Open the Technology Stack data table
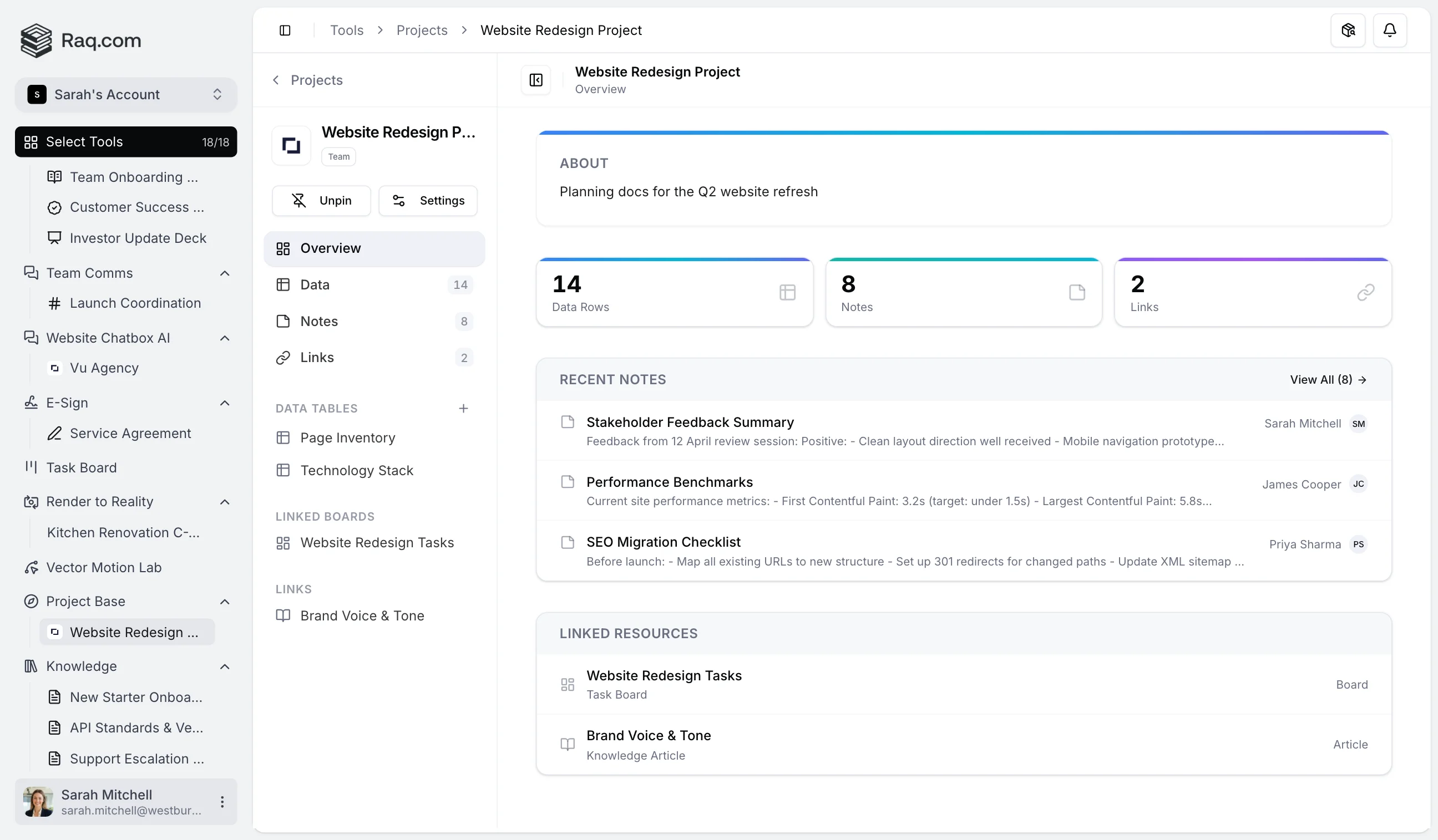 pos(356,471)
